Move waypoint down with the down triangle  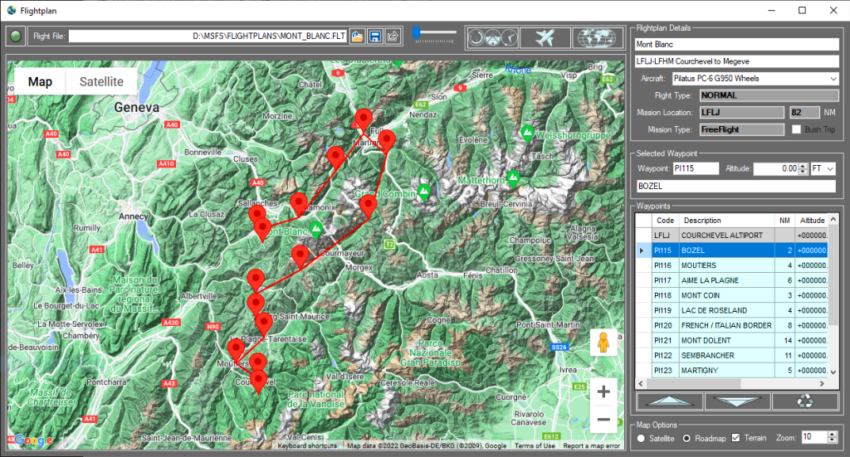(x=737, y=402)
